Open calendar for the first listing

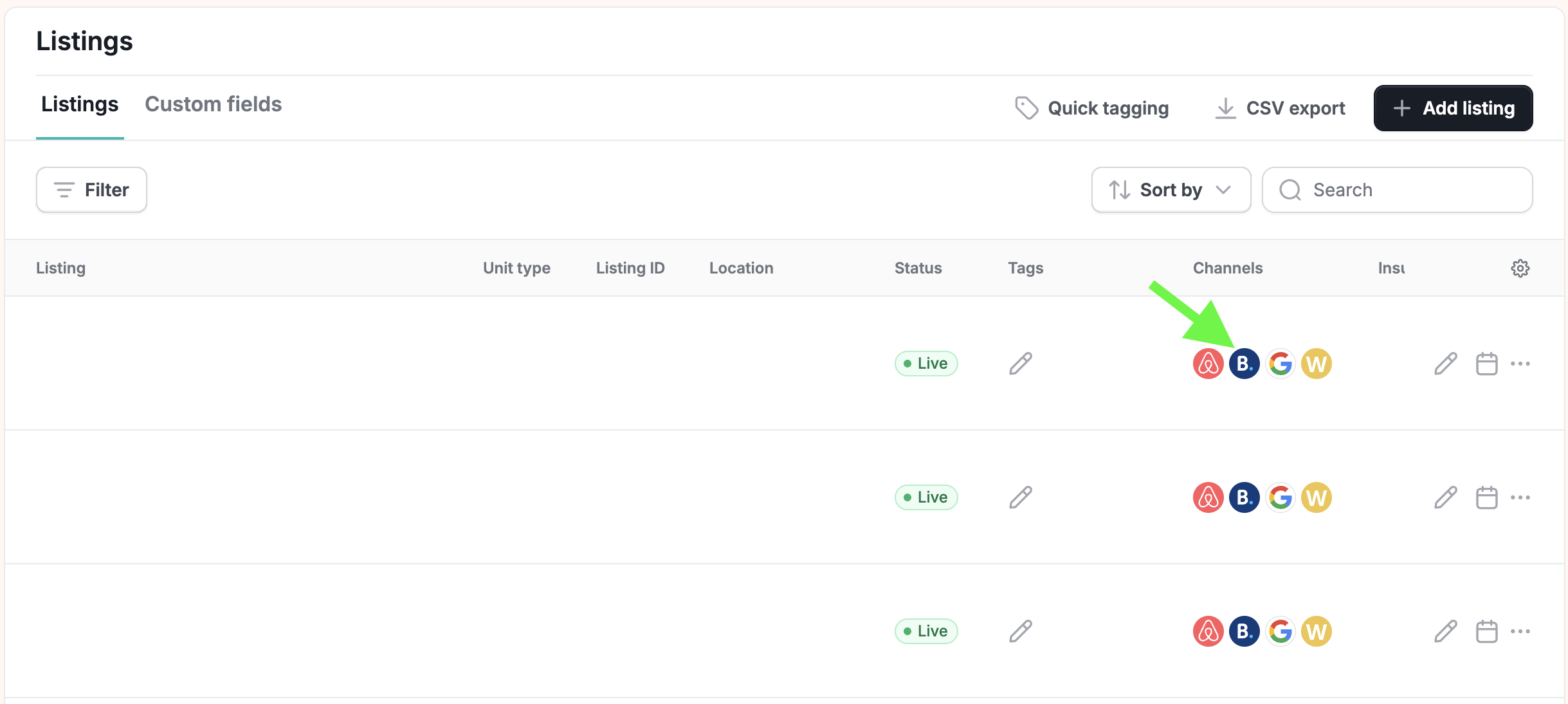click(x=1486, y=364)
